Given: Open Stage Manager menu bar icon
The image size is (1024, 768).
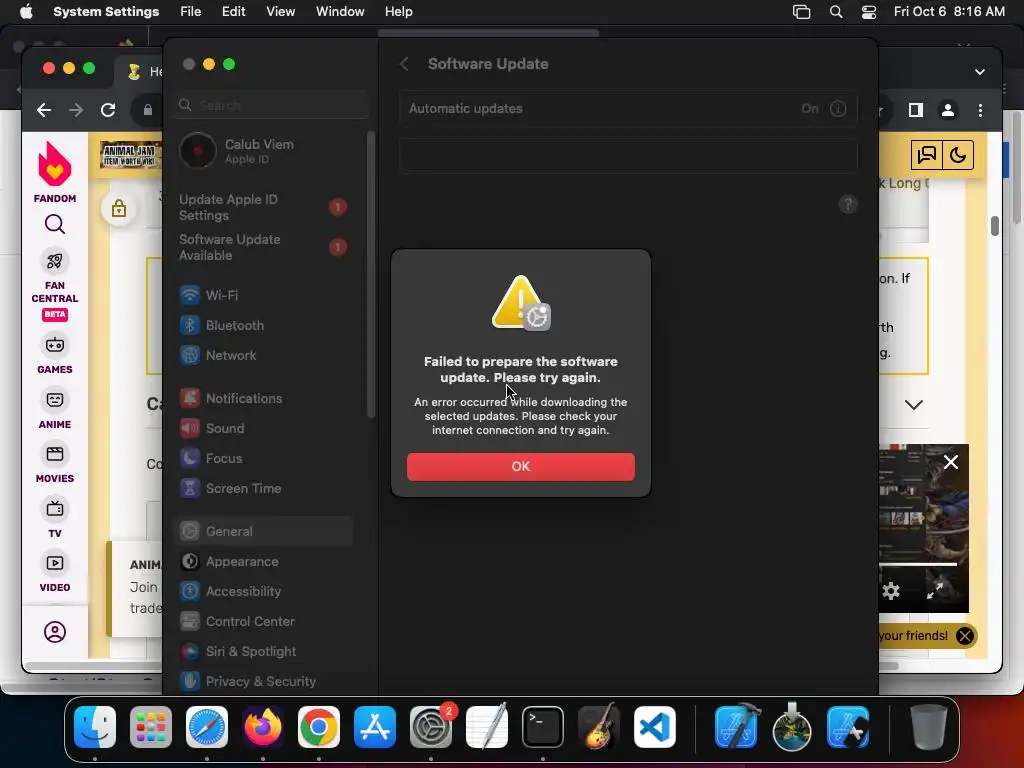Looking at the screenshot, I should [801, 12].
